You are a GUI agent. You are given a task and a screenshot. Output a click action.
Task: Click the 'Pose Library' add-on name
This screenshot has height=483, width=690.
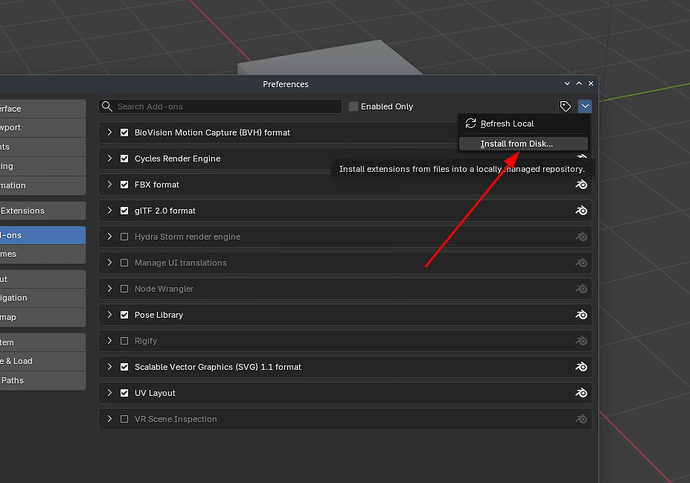(x=159, y=315)
